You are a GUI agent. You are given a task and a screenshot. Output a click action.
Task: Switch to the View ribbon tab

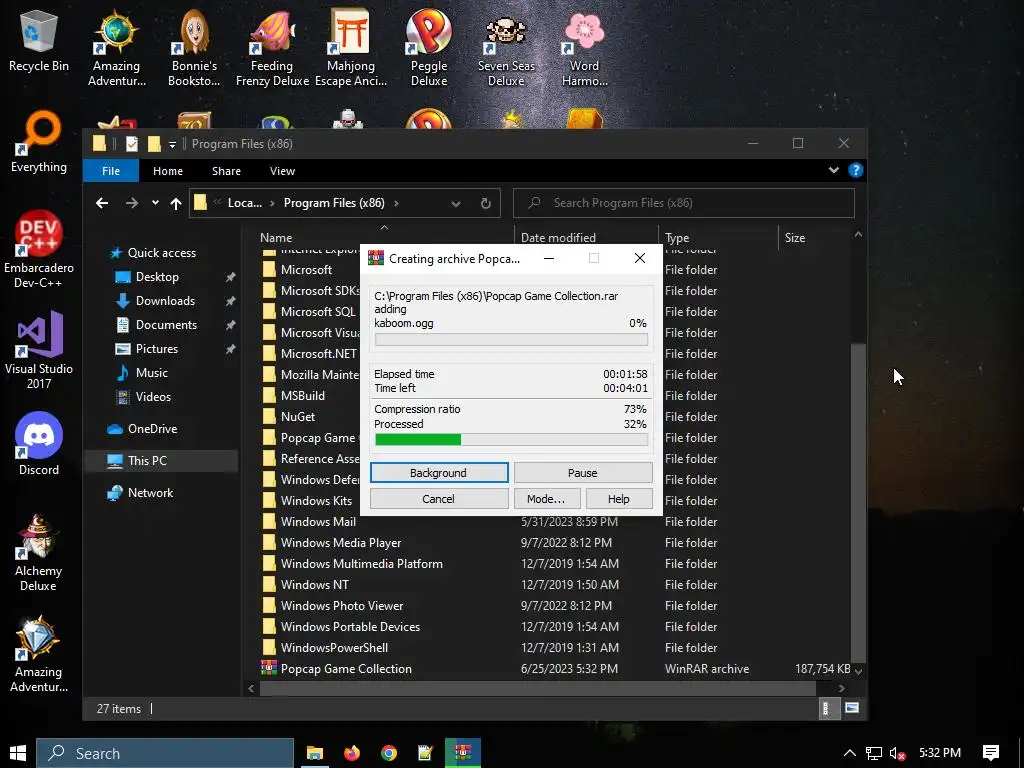point(282,170)
